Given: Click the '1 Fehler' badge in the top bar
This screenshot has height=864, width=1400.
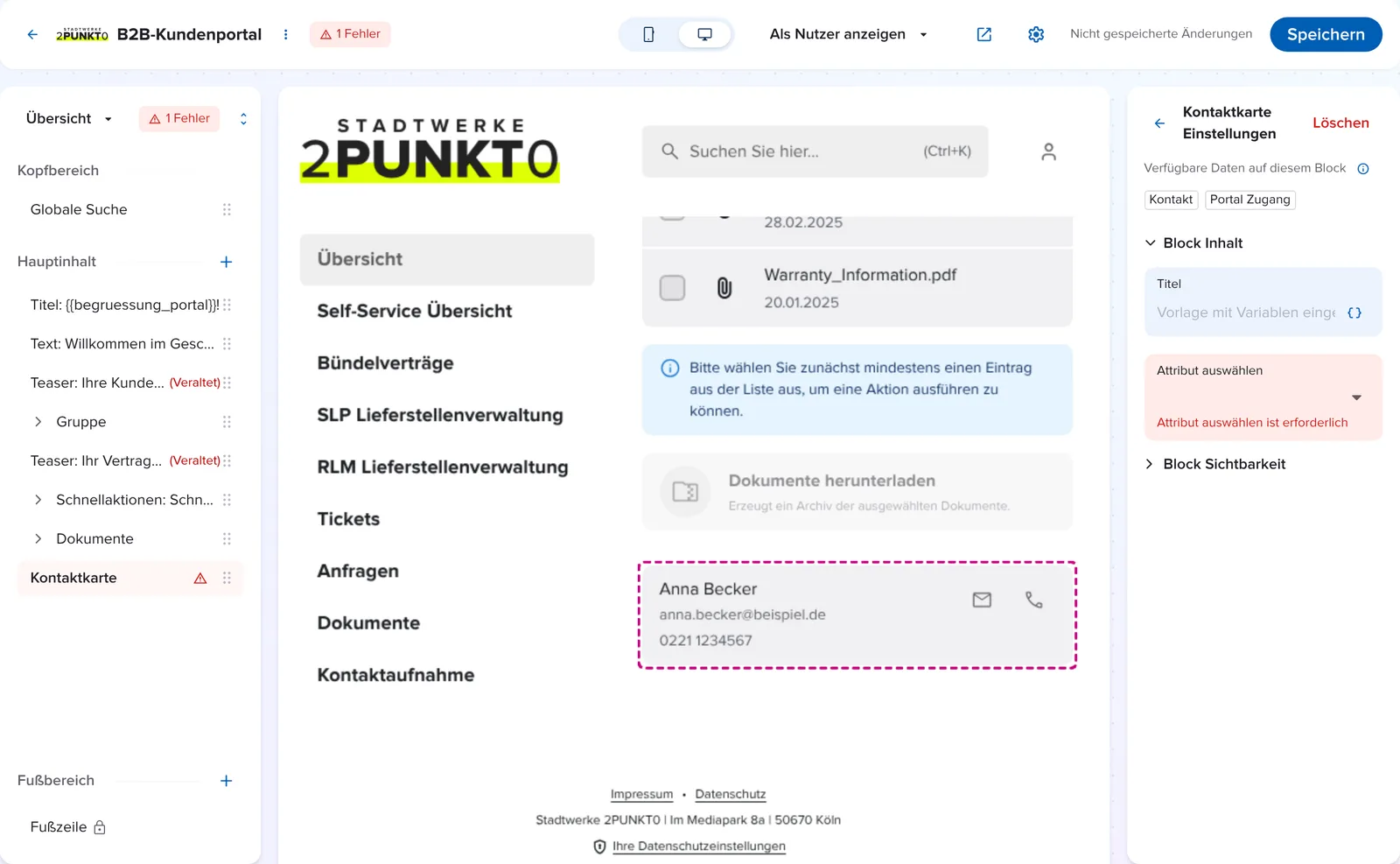Looking at the screenshot, I should (350, 34).
